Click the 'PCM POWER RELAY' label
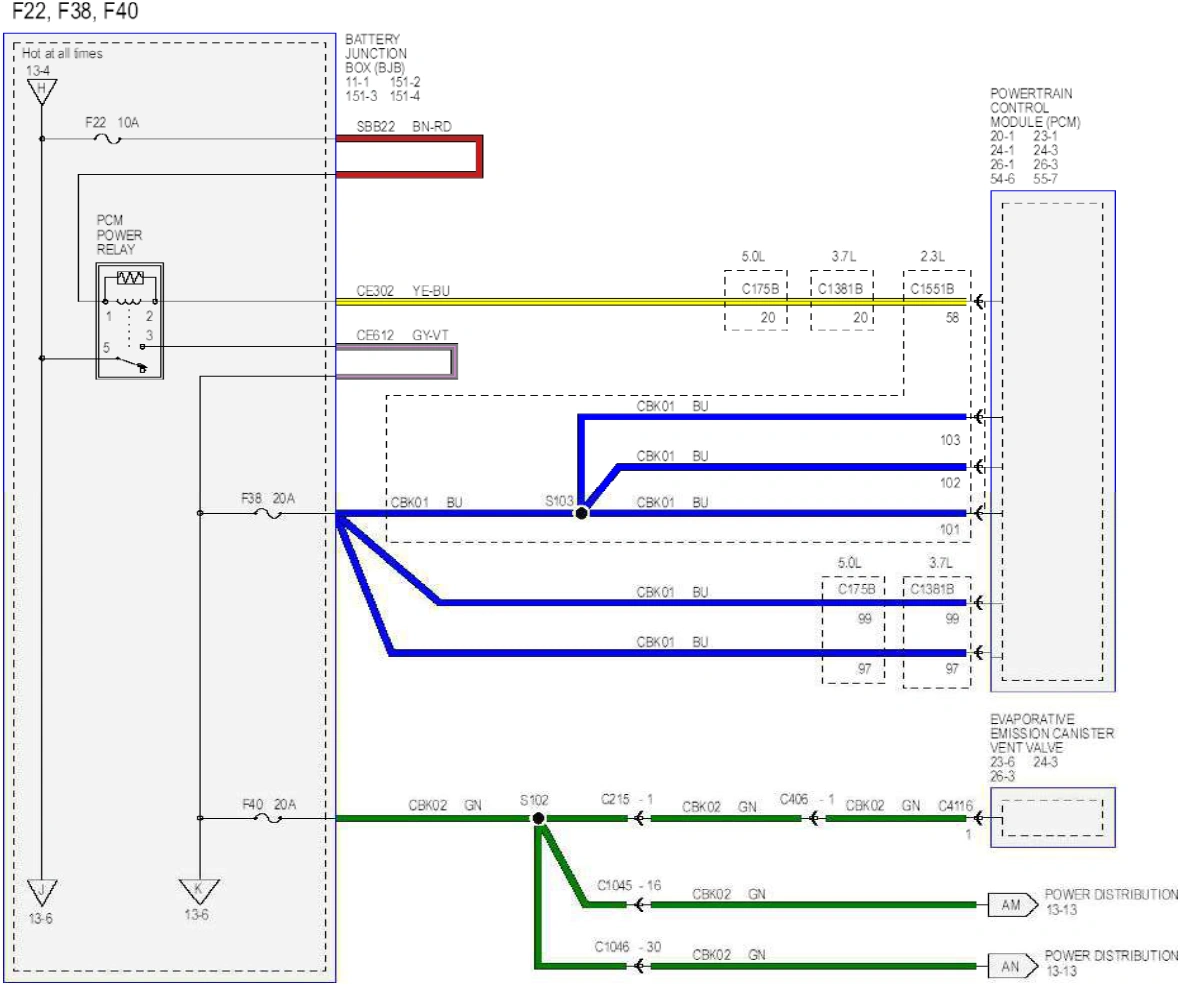 coord(119,235)
